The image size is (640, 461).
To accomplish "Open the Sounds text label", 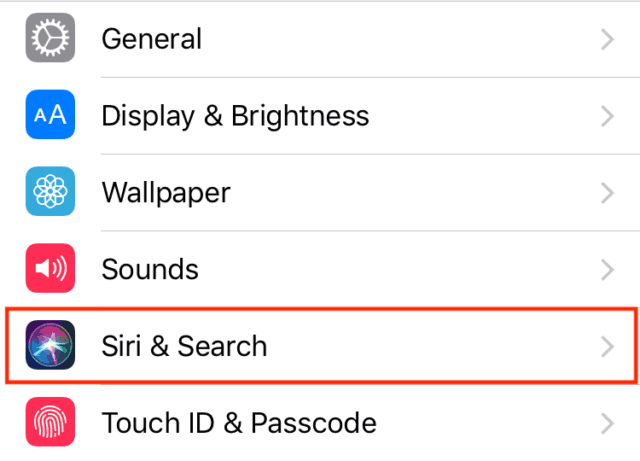I will [150, 269].
